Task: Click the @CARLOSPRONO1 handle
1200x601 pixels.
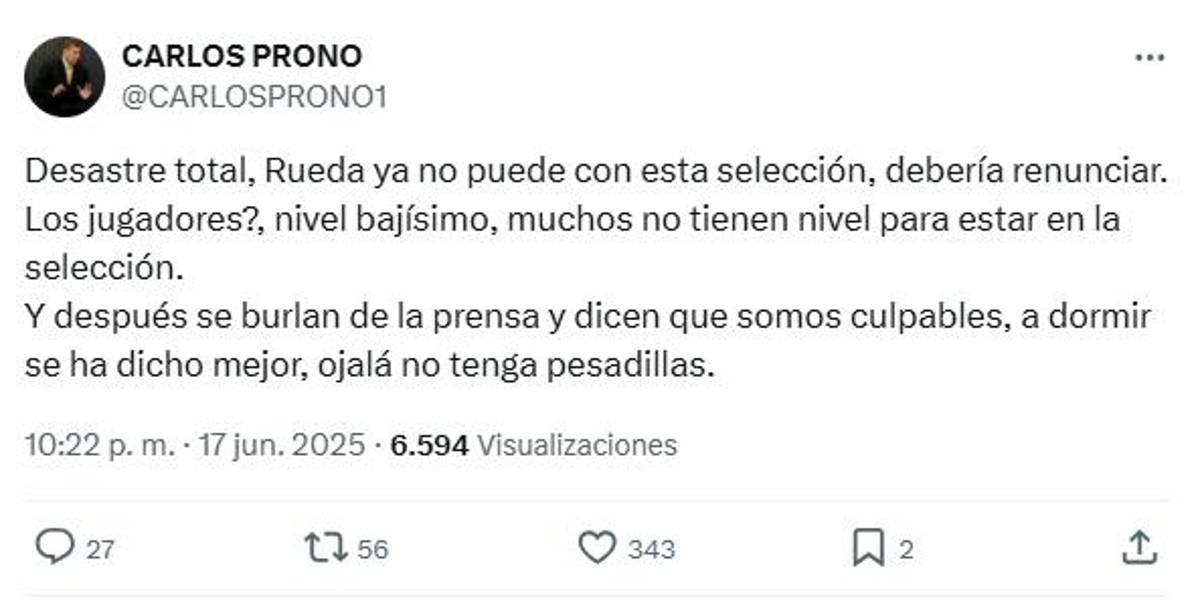Action: (x=254, y=97)
